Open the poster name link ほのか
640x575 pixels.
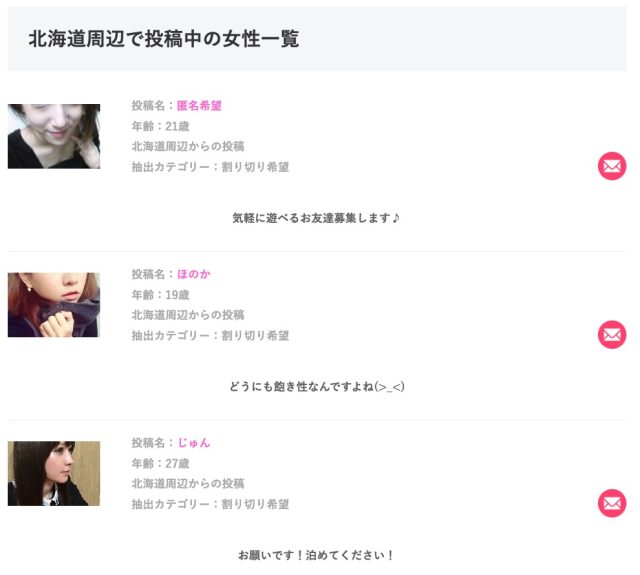pos(193,274)
